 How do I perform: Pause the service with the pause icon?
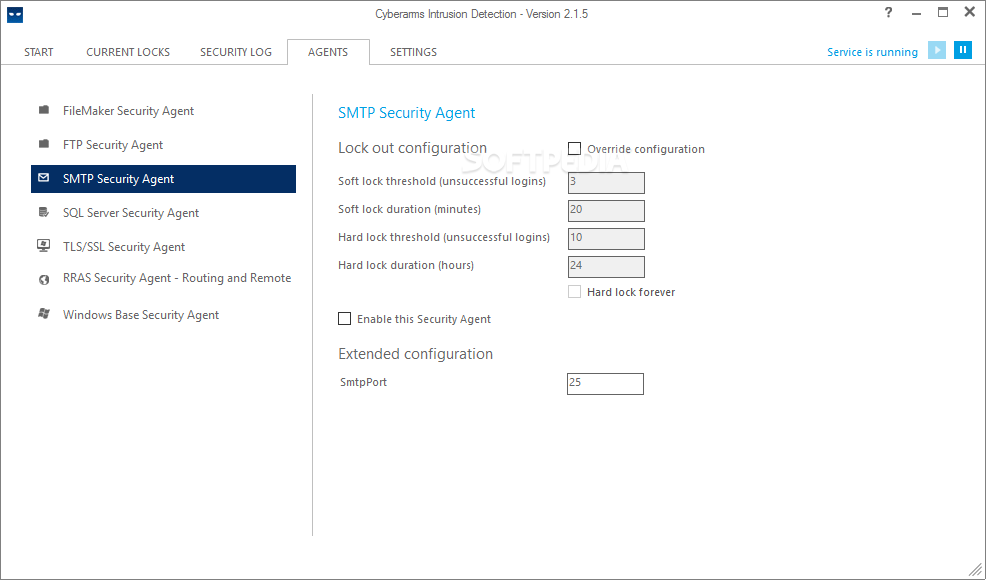tap(963, 50)
